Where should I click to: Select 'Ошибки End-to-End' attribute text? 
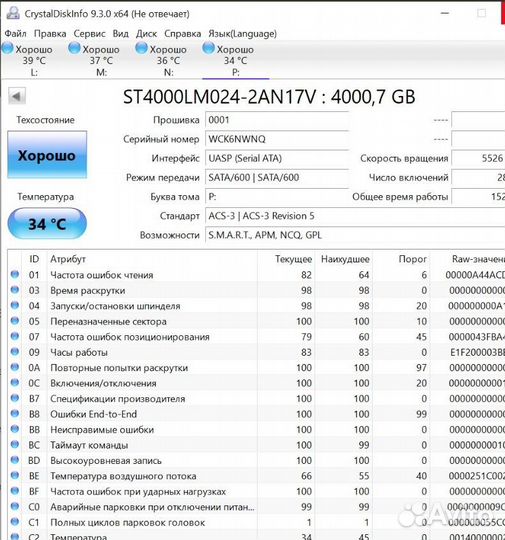(93, 414)
